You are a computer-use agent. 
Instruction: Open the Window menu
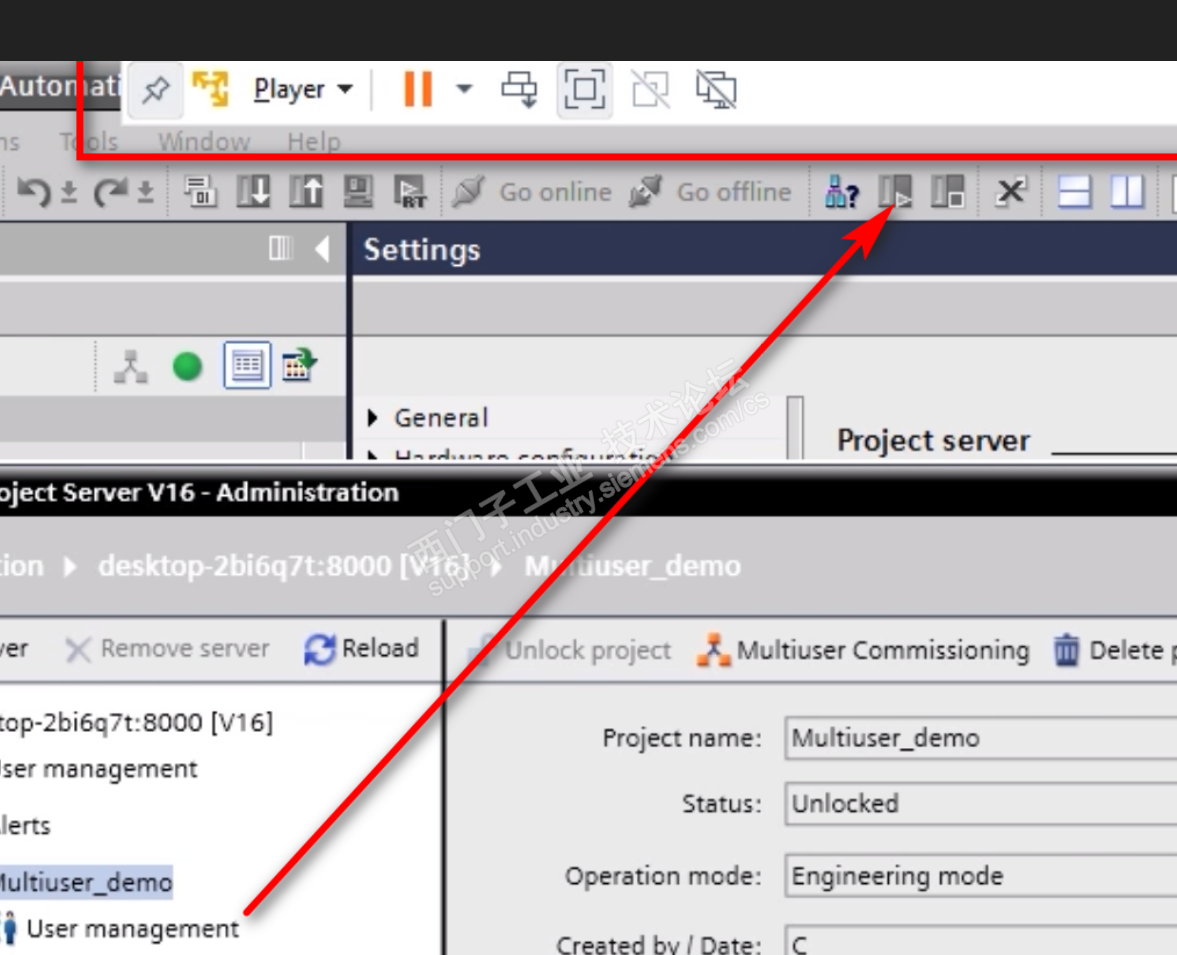[x=203, y=141]
